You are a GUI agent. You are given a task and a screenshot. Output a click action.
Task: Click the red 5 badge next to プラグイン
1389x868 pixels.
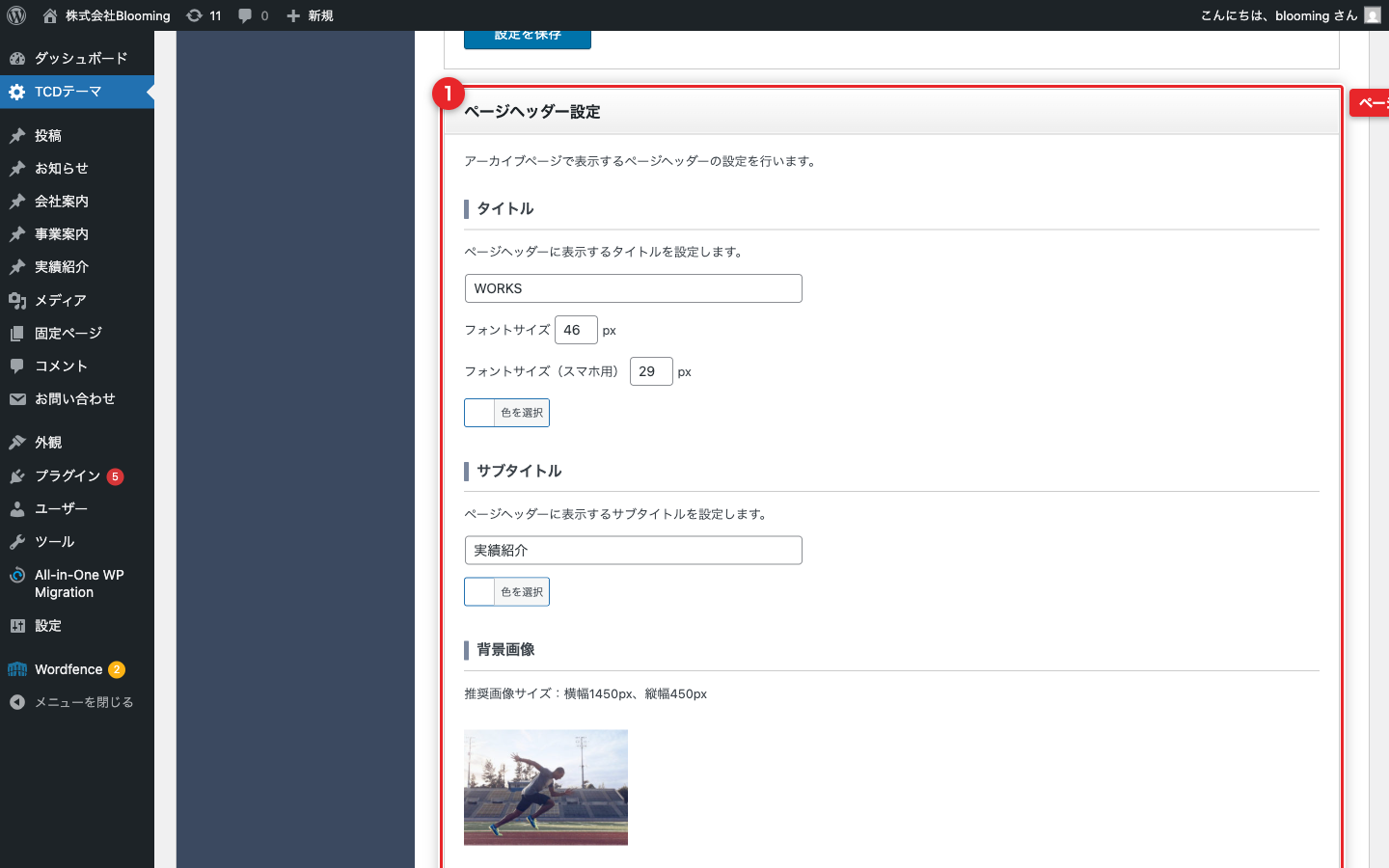tap(116, 476)
